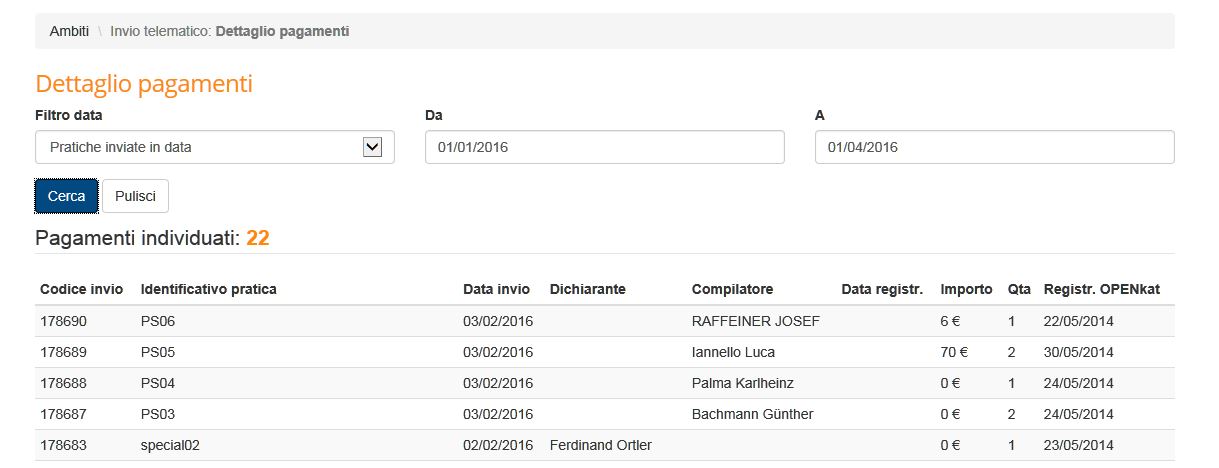Click the Cerca search button

click(67, 196)
